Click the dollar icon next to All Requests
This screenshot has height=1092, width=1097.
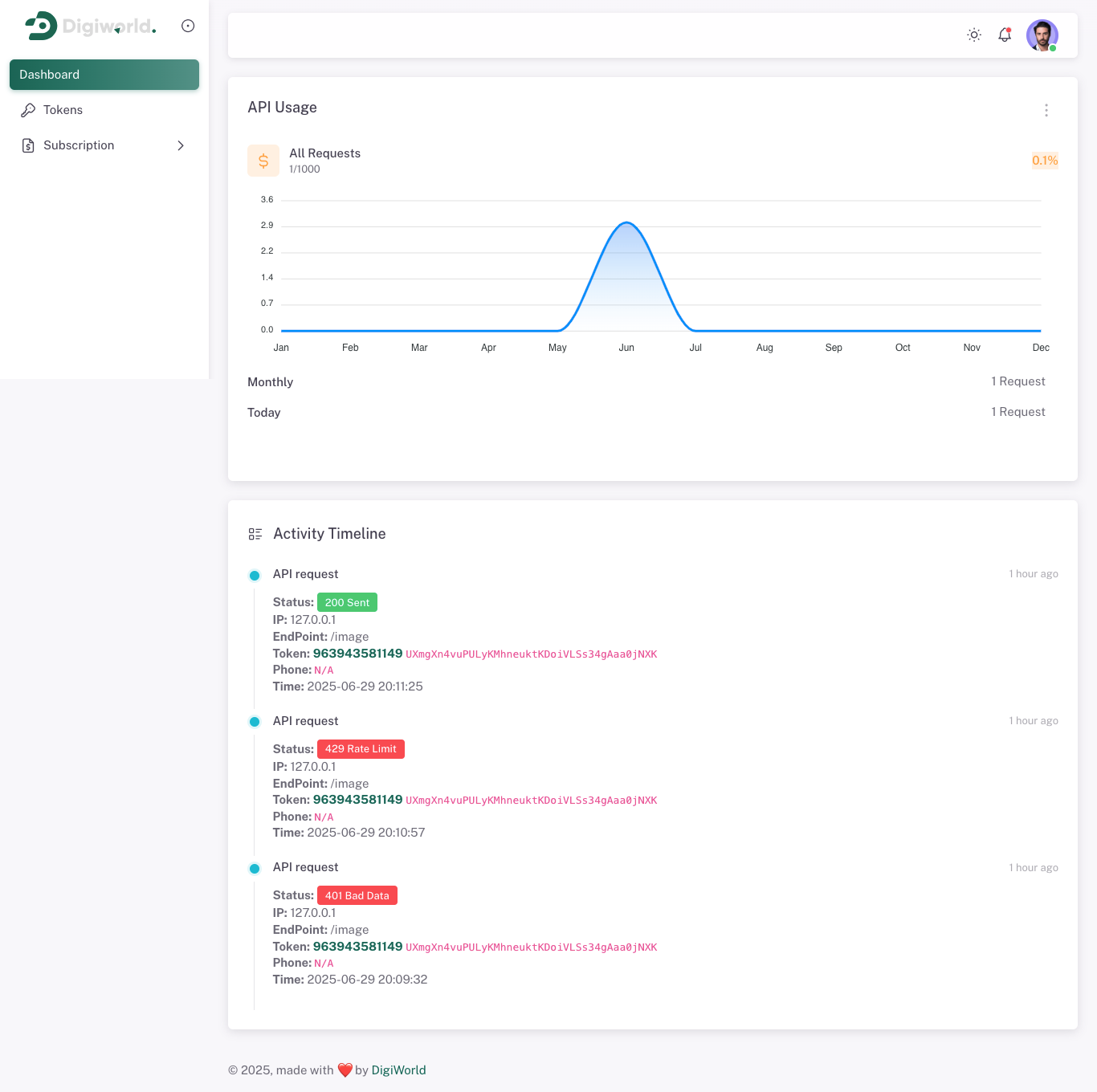pos(263,160)
